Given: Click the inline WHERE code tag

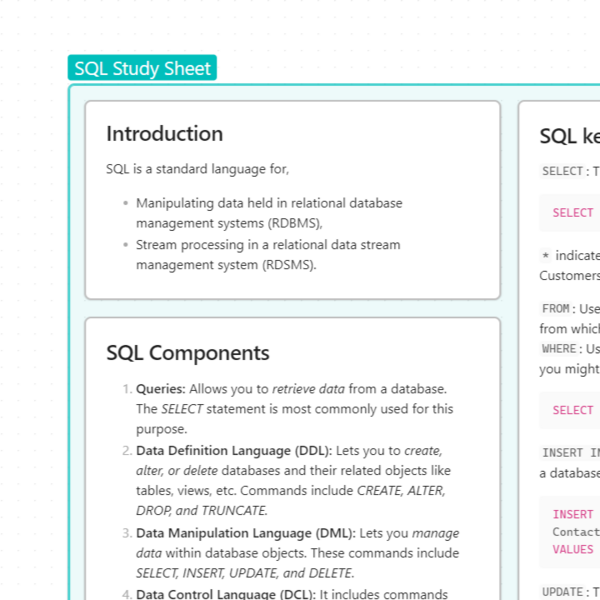Looking at the screenshot, I should (x=559, y=349).
